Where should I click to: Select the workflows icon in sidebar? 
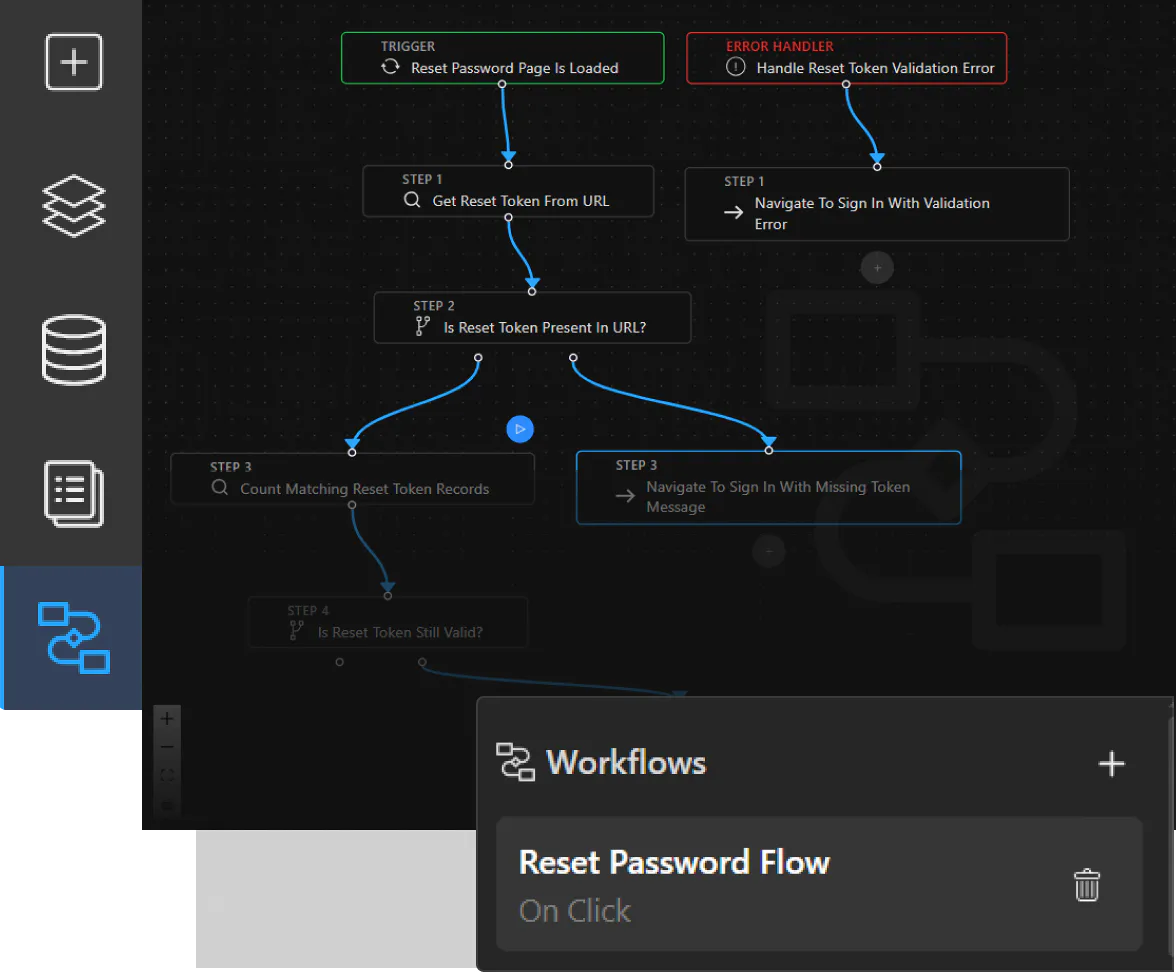coord(74,638)
